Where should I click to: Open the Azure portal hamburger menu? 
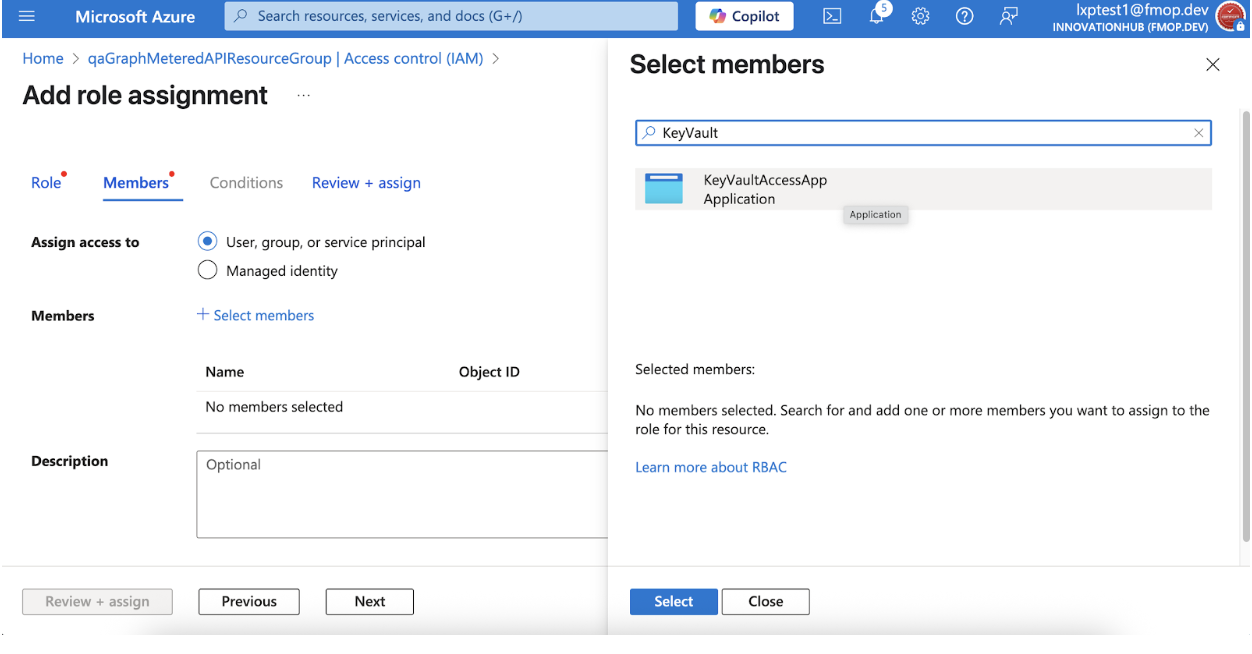pos(27,17)
